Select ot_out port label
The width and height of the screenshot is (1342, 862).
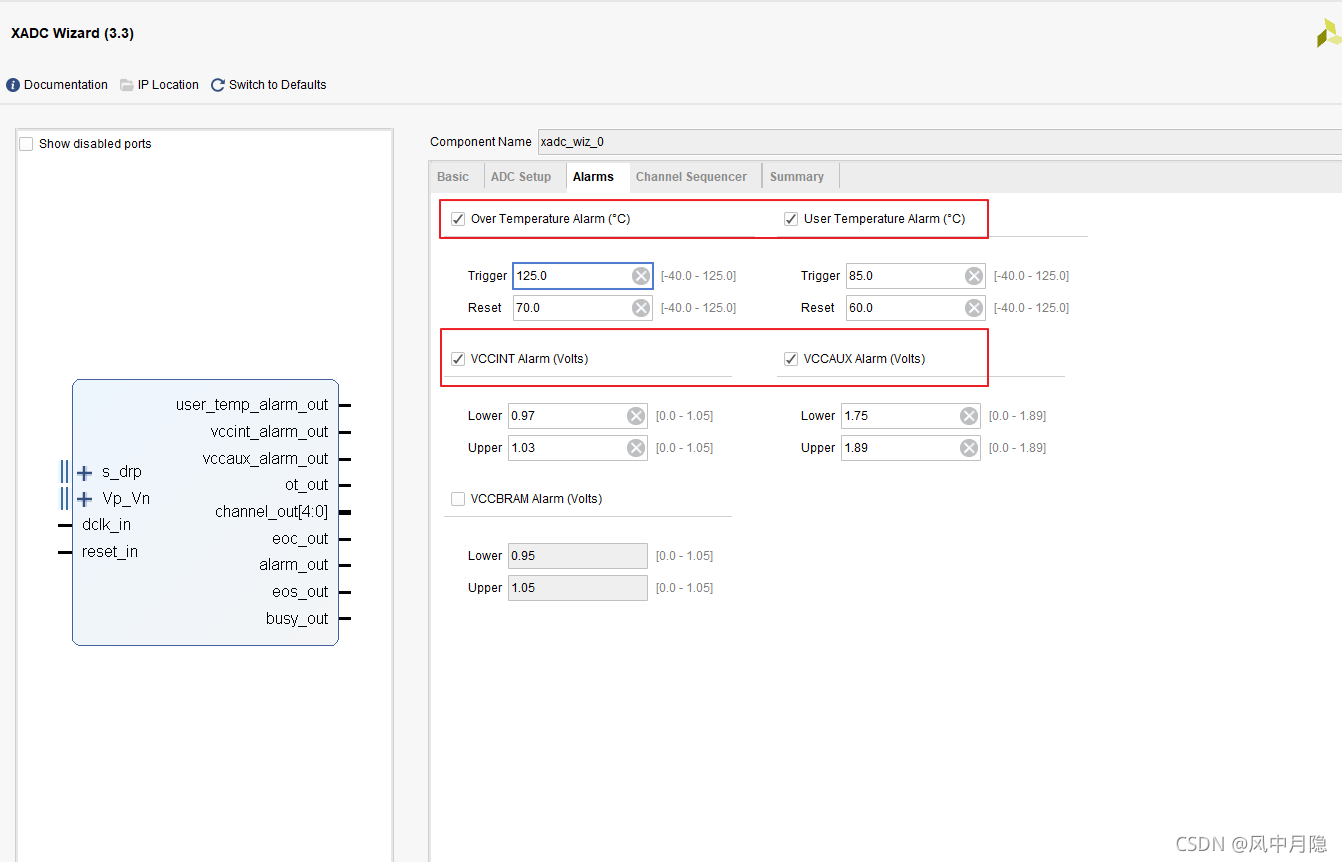[x=306, y=485]
